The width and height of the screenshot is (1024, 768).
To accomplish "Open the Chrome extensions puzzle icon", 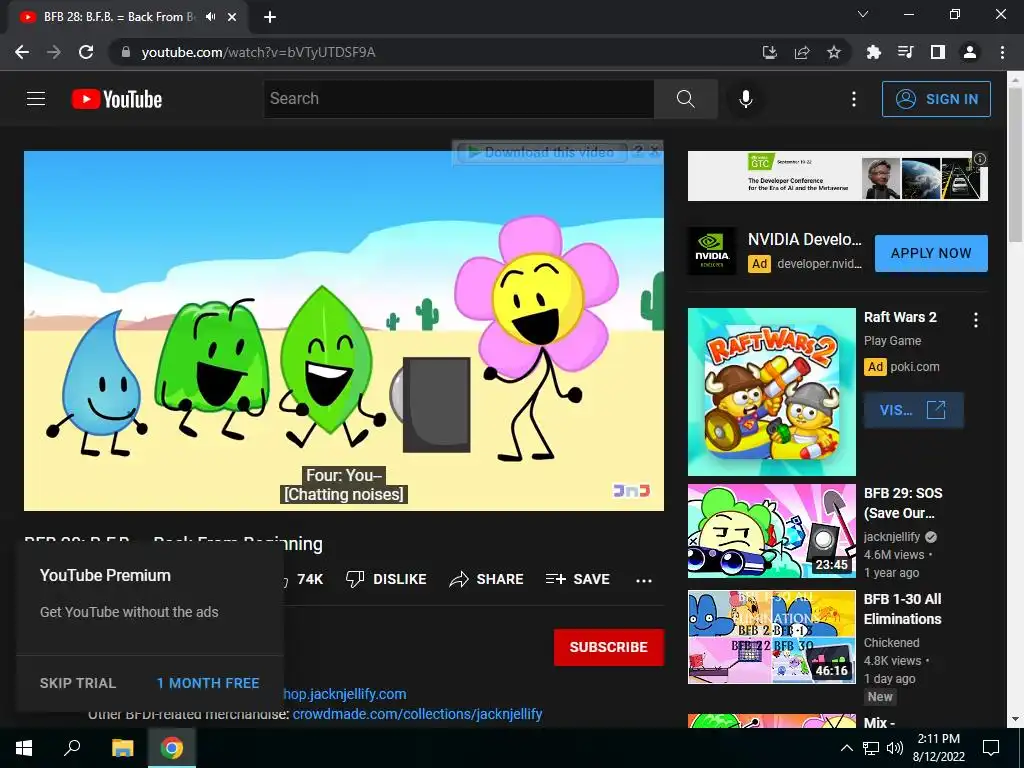I will 873,52.
